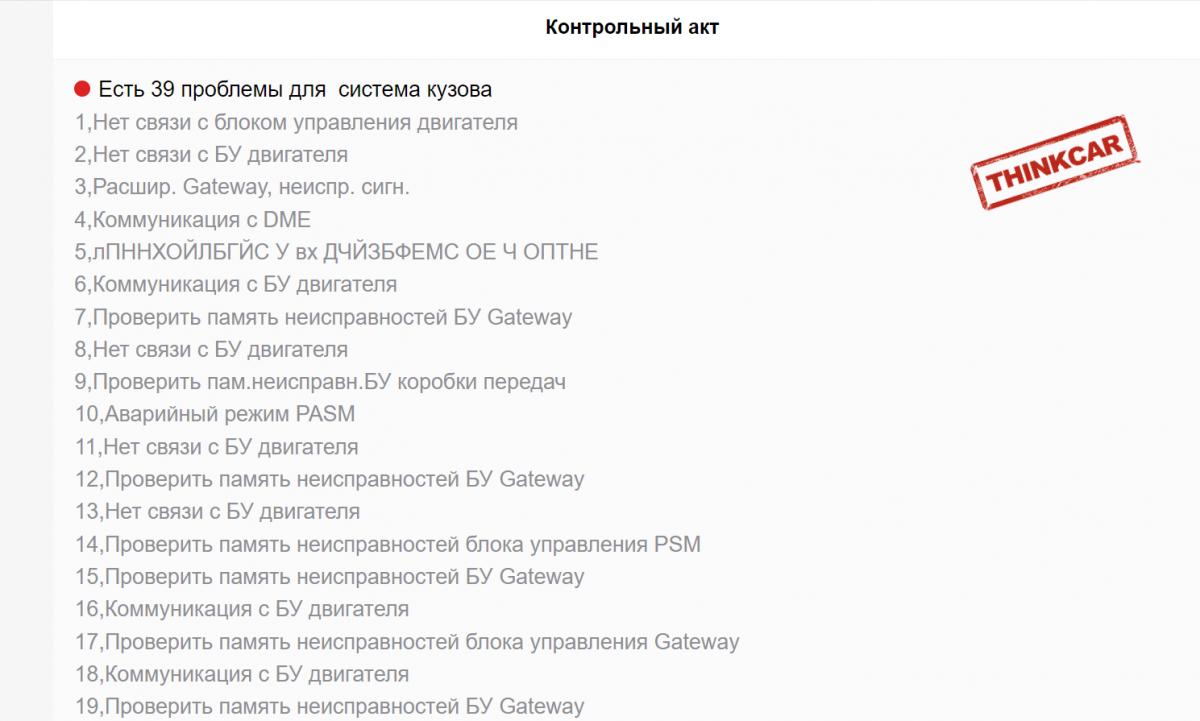Click item 10 "Аварийный режим PASM"
This screenshot has width=1200, height=721.
(x=215, y=414)
